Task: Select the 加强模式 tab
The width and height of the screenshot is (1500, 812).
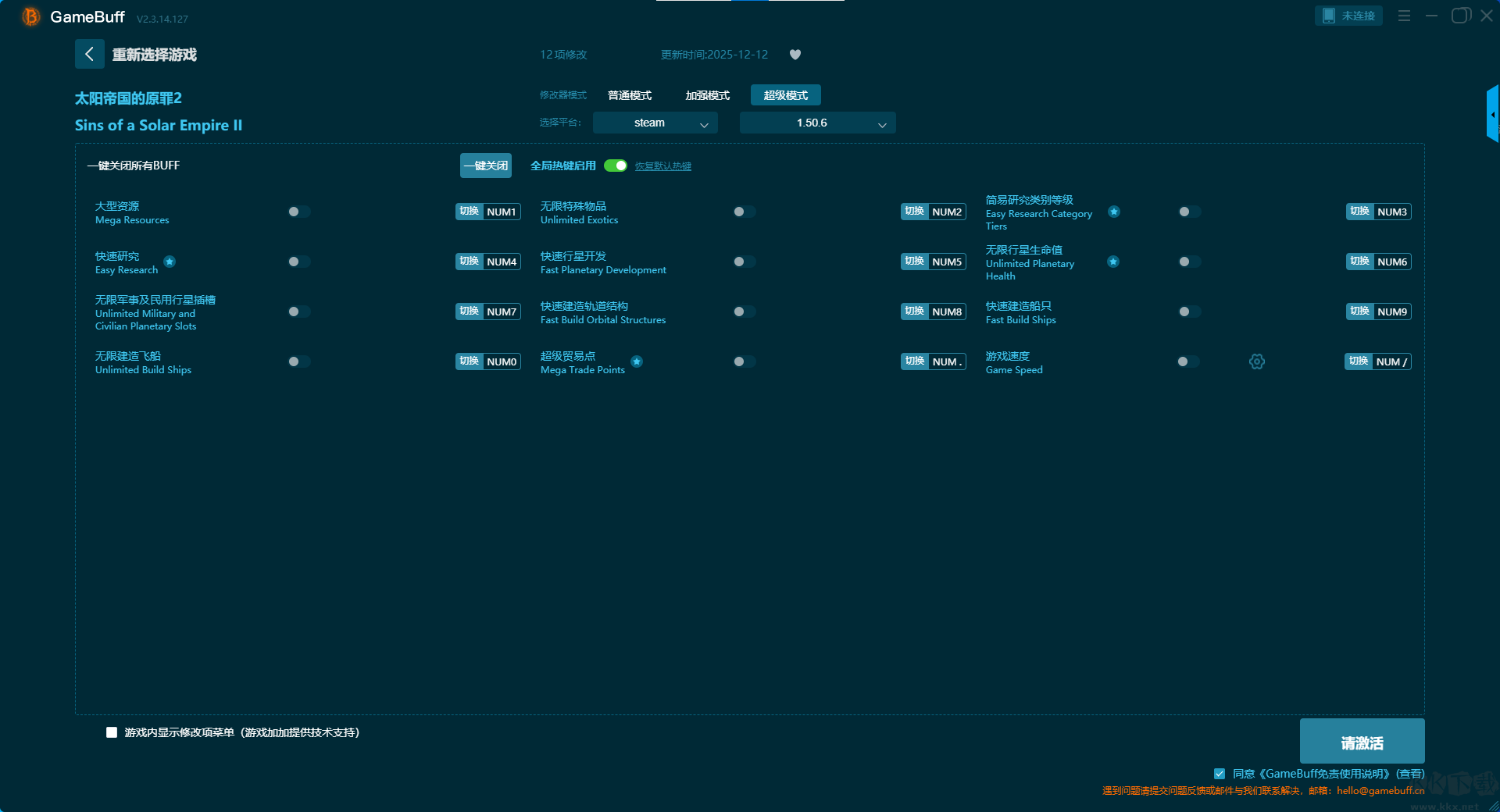Action: [707, 95]
